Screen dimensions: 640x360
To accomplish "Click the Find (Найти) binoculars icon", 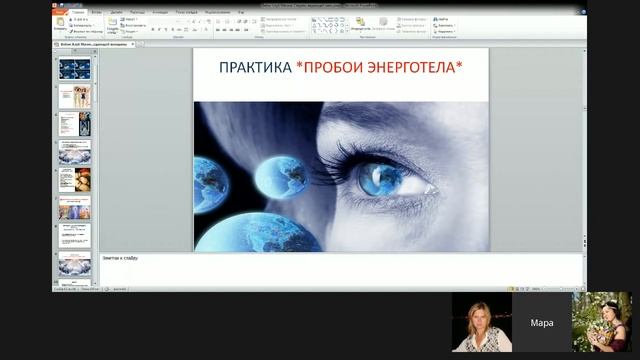I will [x=436, y=19].
